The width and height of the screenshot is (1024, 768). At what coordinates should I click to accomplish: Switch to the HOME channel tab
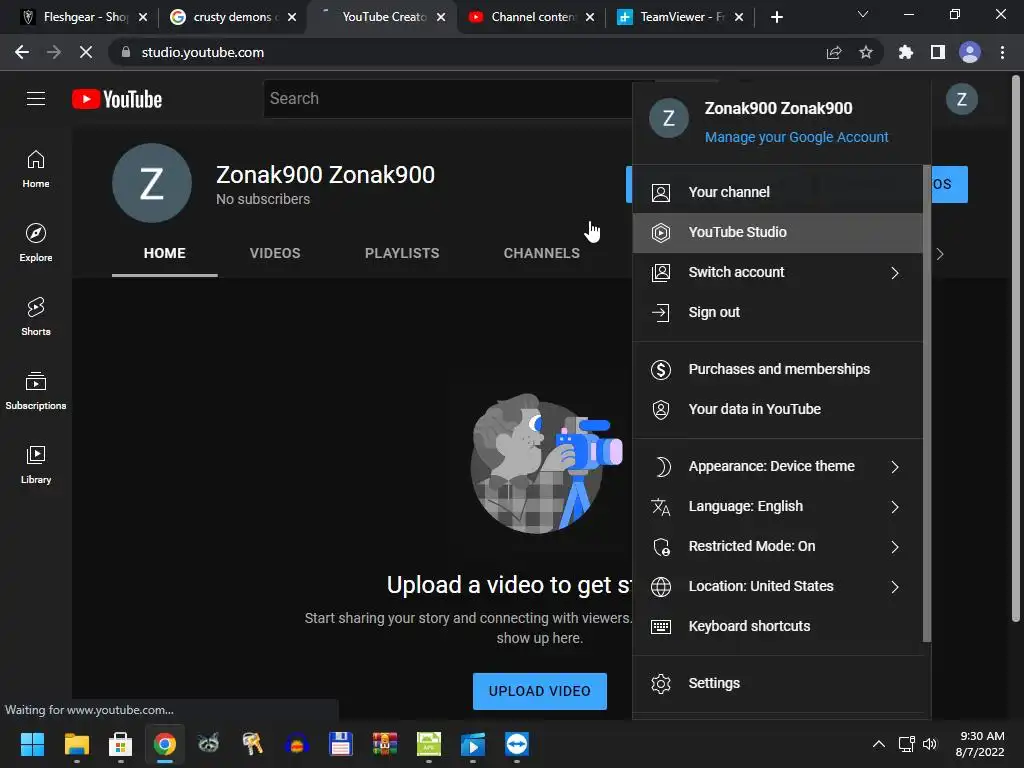pyautogui.click(x=165, y=253)
